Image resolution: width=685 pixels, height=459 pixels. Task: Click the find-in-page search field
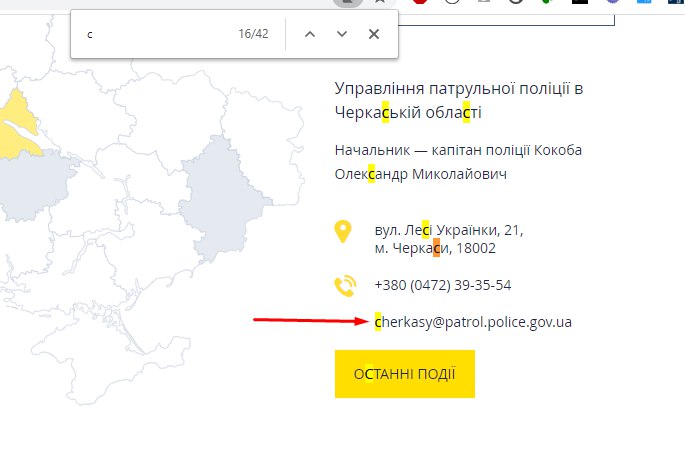pos(157,34)
